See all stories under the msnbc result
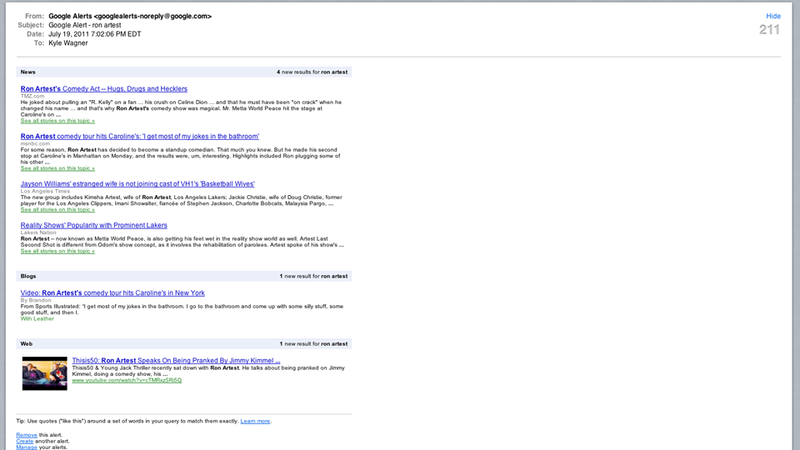Viewport: 800px width, 450px height. pyautogui.click(x=58, y=168)
